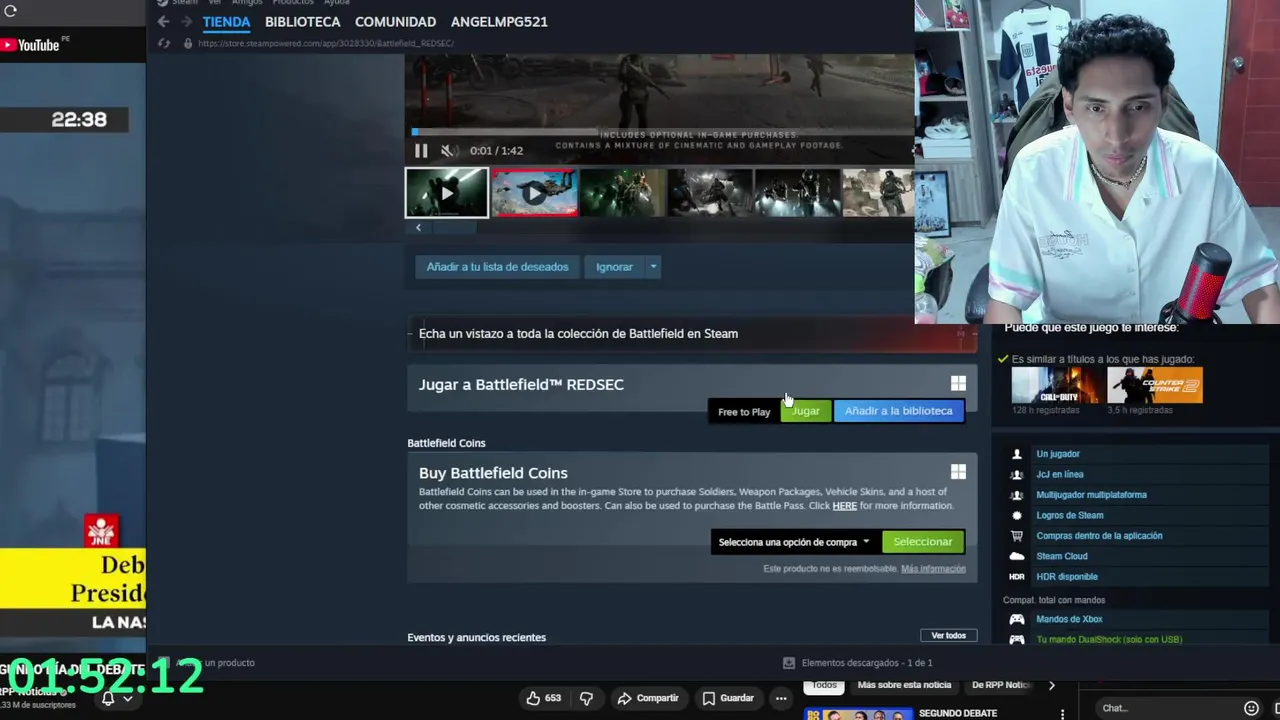Viewport: 1280px width, 720px height.
Task: Select the first trailer thumbnail
Action: (x=447, y=193)
